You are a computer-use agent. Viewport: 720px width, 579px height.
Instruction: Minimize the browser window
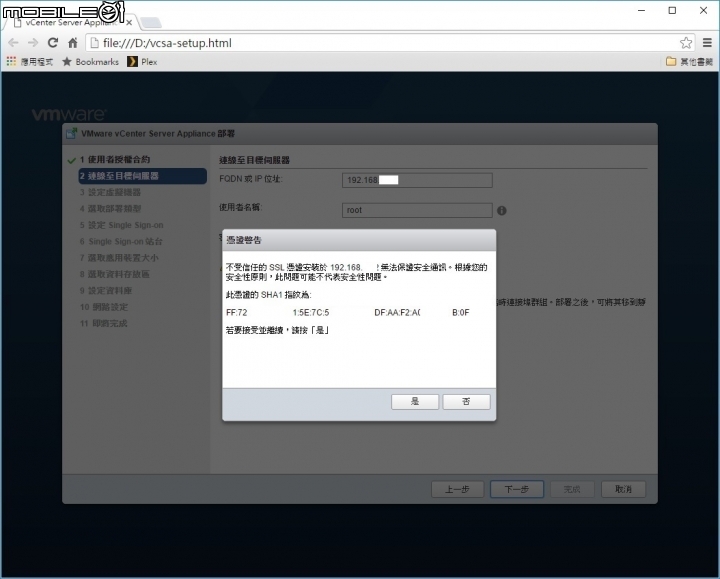pyautogui.click(x=641, y=11)
